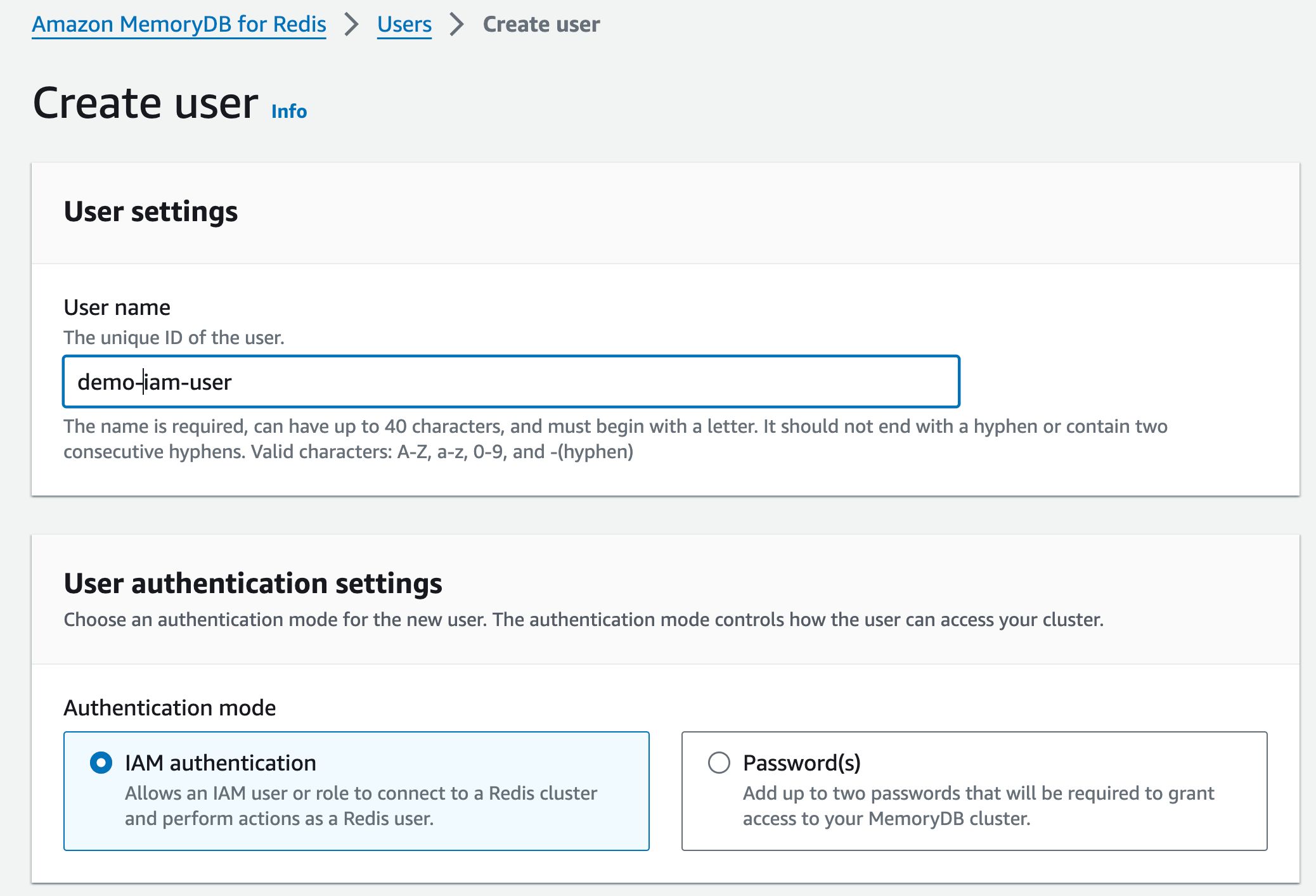1316x896 pixels.
Task: Click the User name input field
Action: 511,381
